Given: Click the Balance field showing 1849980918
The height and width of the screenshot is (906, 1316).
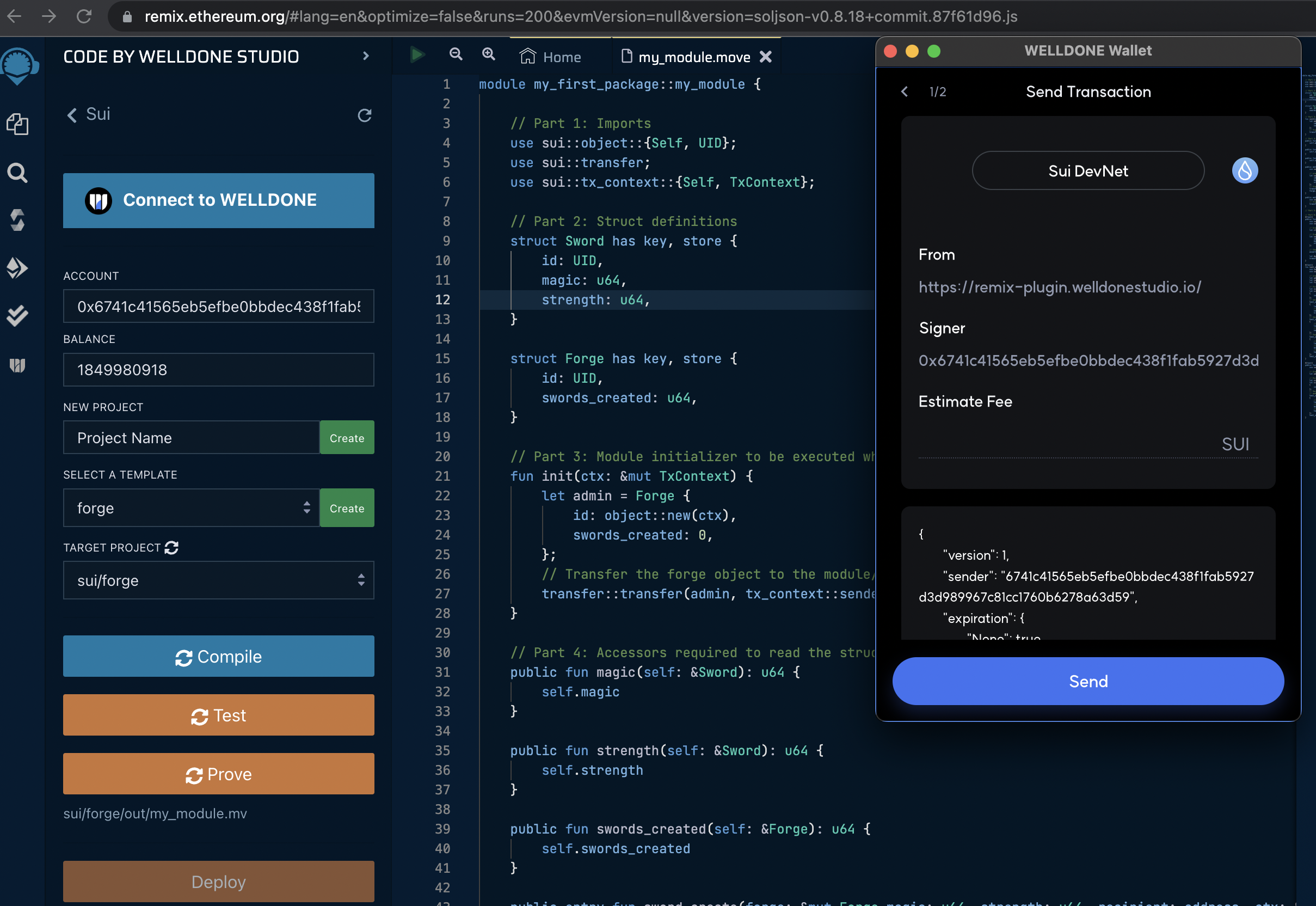Looking at the screenshot, I should pyautogui.click(x=218, y=370).
